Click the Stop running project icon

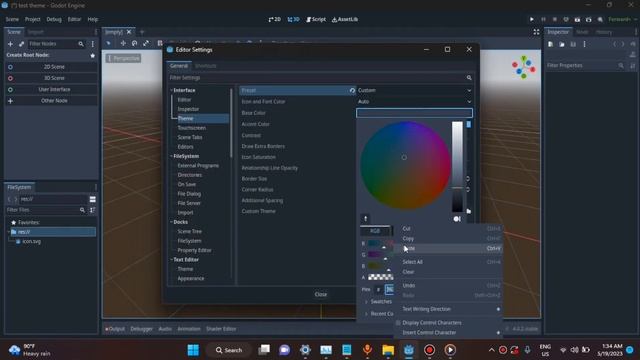click(x=554, y=19)
